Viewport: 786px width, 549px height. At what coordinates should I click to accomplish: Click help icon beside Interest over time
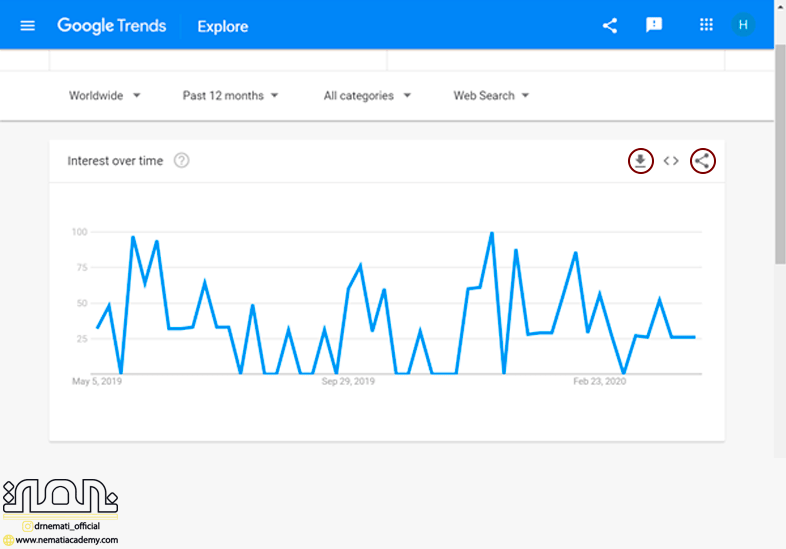click(181, 160)
